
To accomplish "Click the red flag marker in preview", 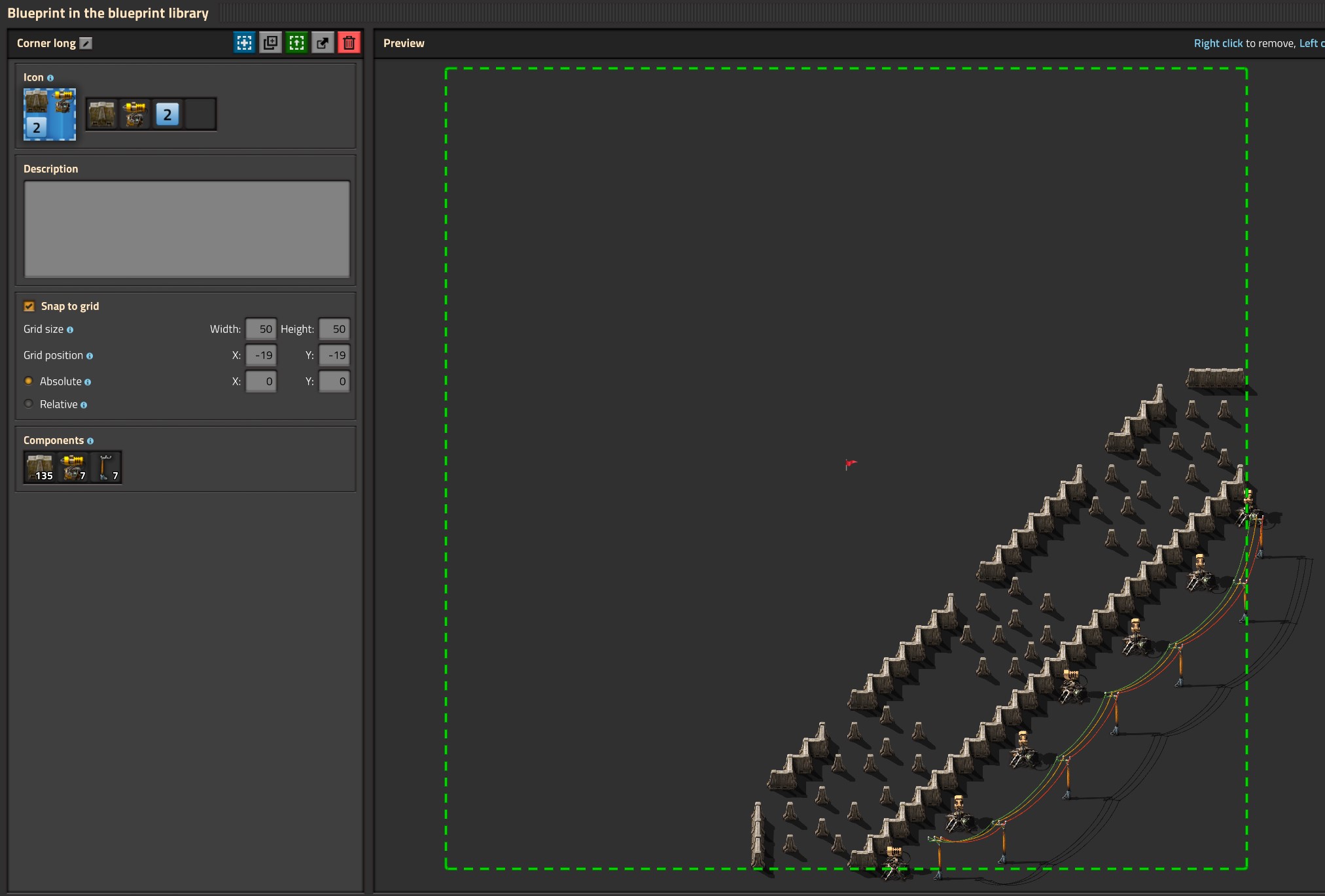I will [850, 464].
